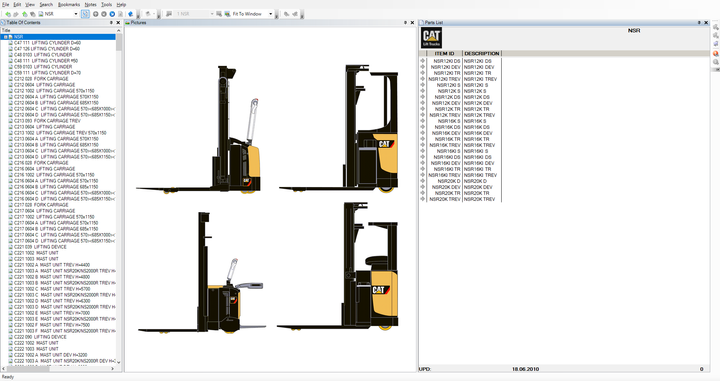
Task: Click the last gray toolbar icon
Action: (x=295, y=14)
